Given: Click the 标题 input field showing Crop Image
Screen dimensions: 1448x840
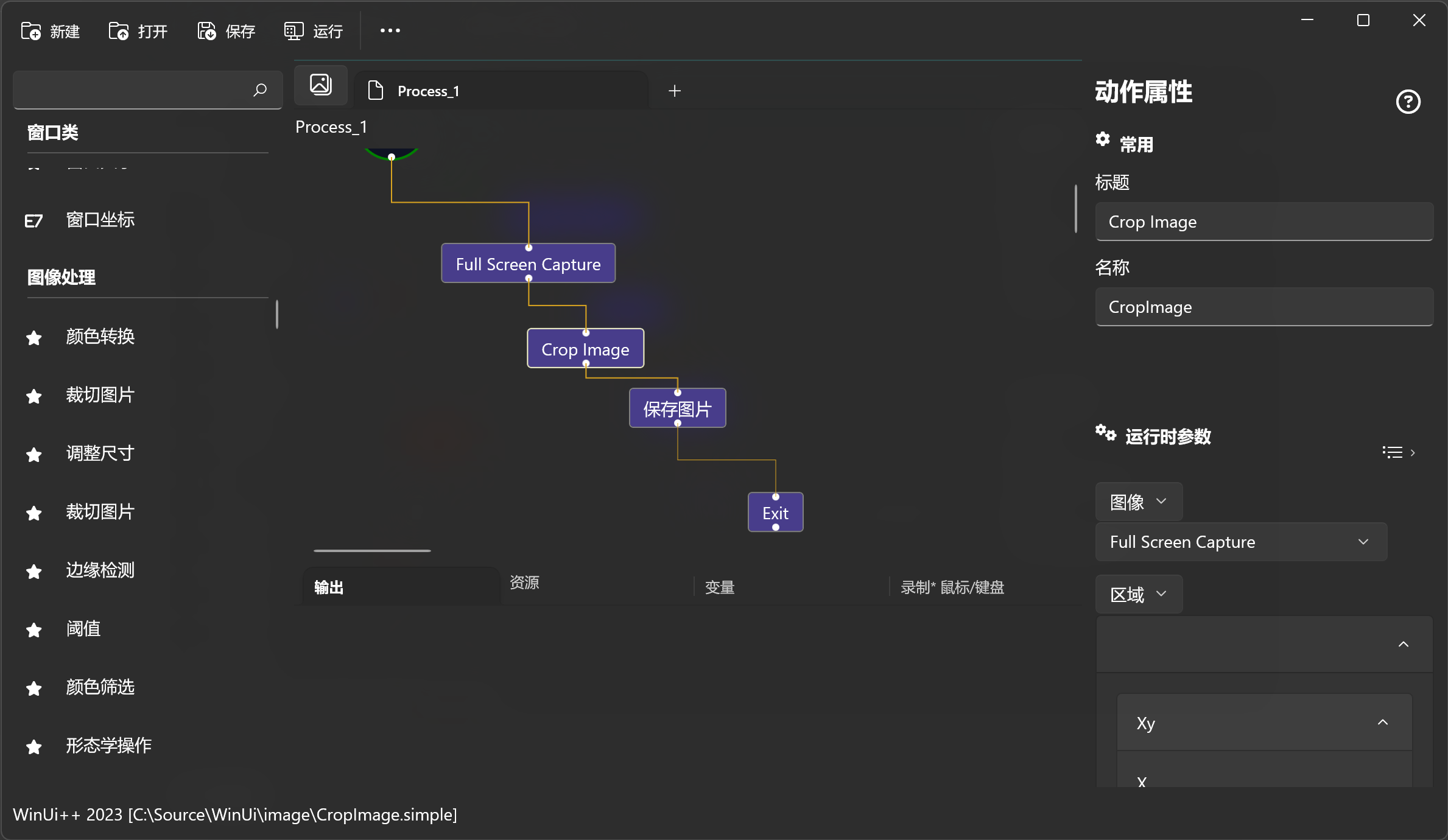Looking at the screenshot, I should point(1263,222).
